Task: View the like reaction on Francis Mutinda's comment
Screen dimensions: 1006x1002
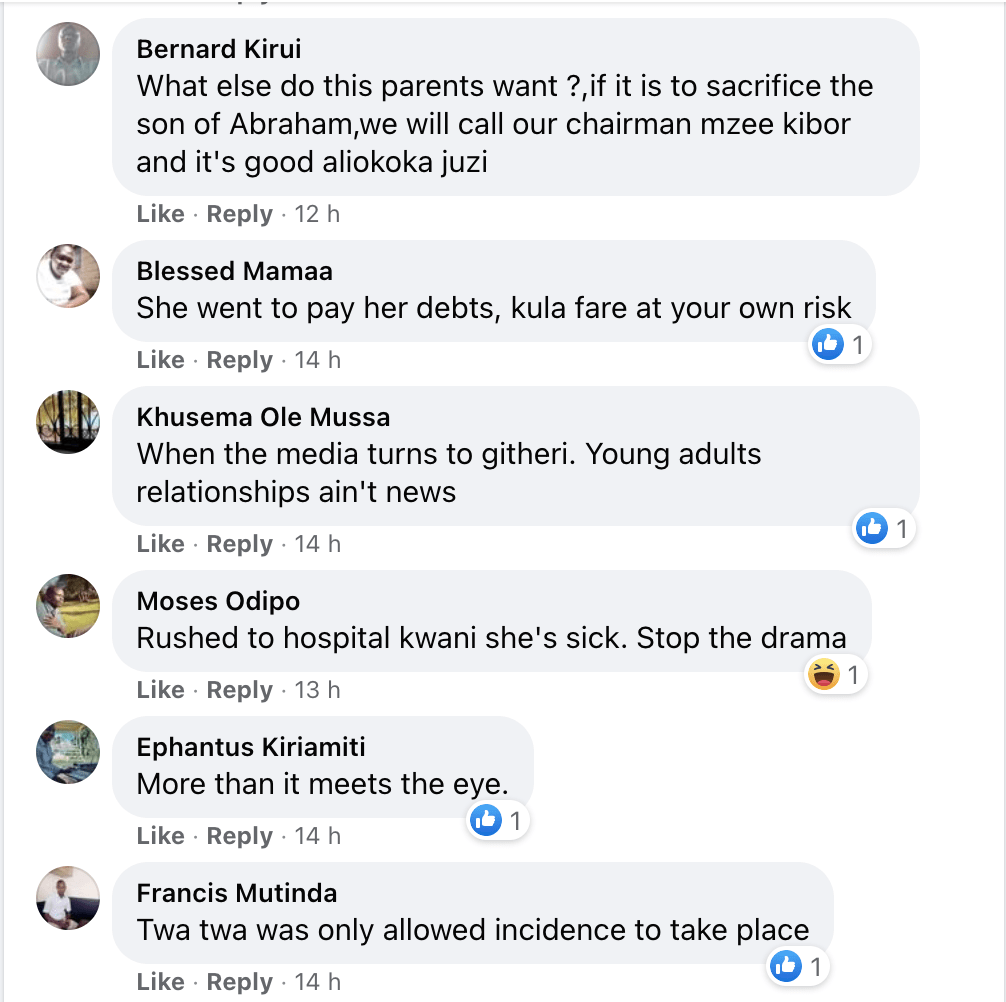Action: coord(786,966)
